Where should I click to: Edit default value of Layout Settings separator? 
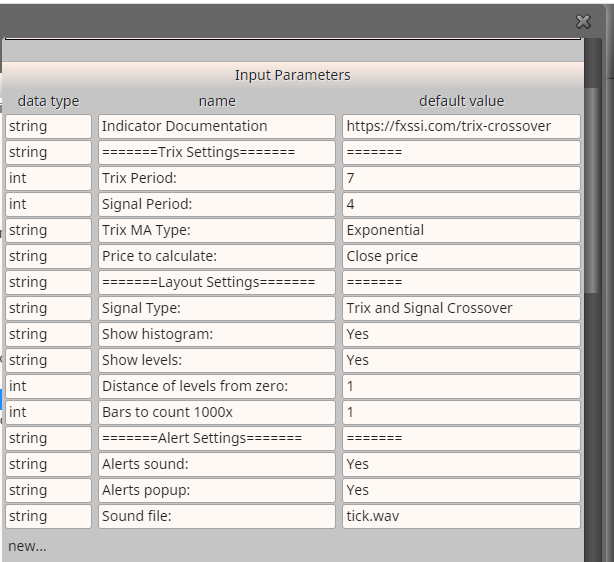point(461,282)
